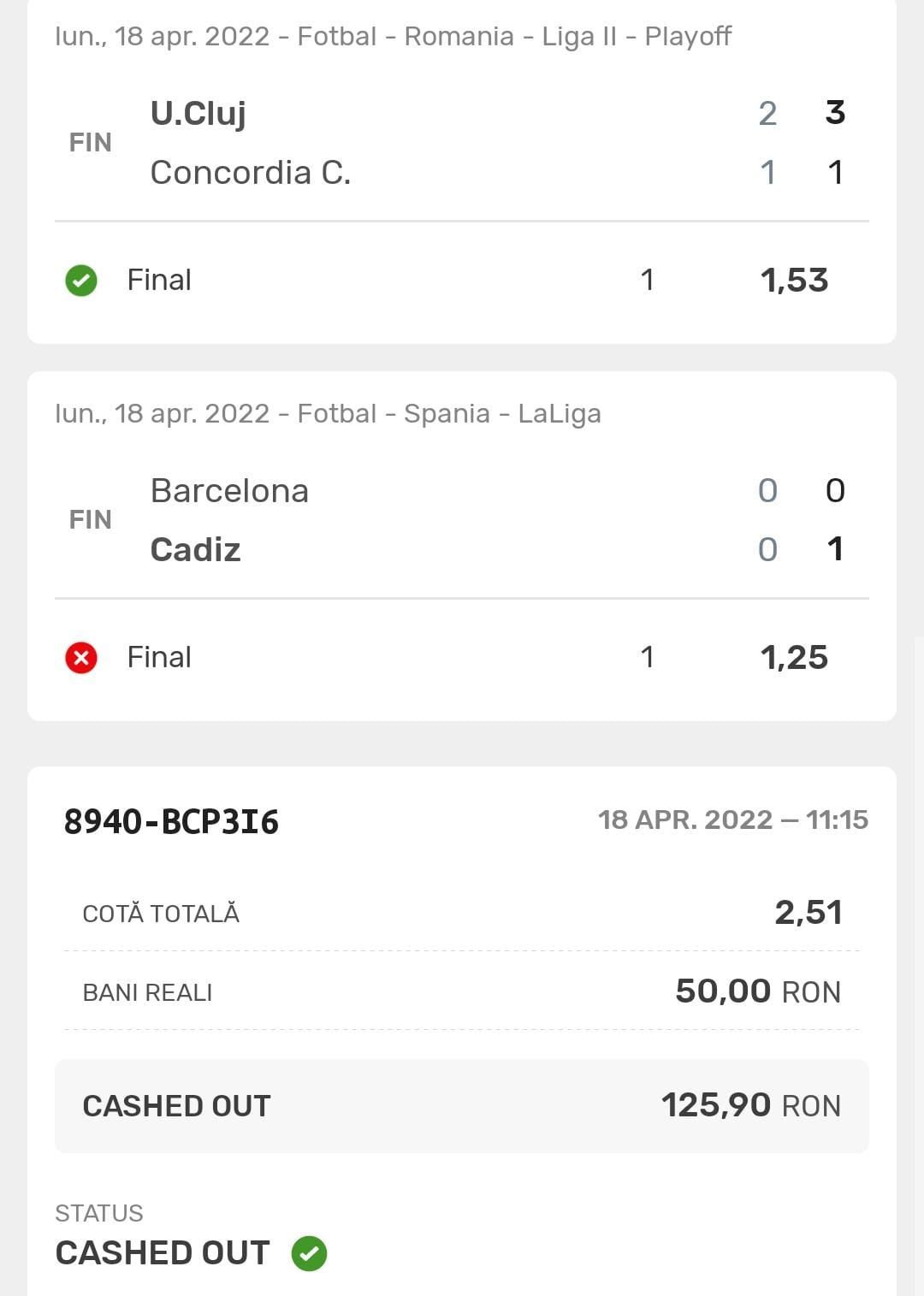The height and width of the screenshot is (1296, 924).
Task: Select the Concordia C. team name
Action: [x=251, y=173]
